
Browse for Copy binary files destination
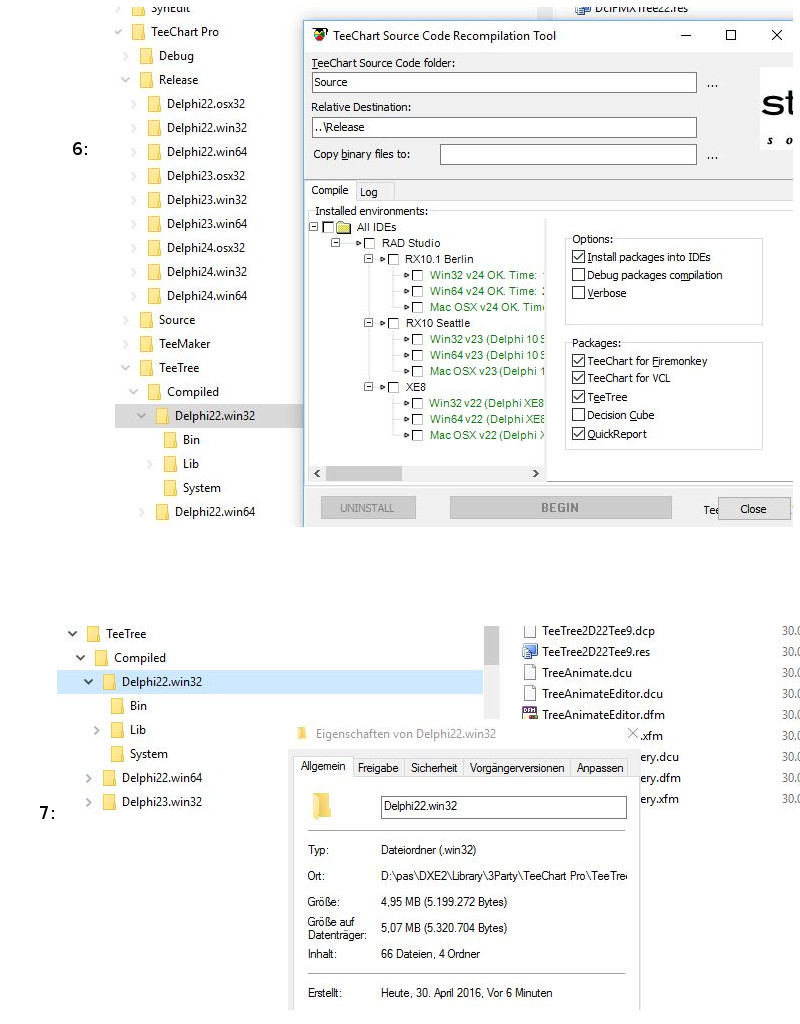click(x=712, y=156)
